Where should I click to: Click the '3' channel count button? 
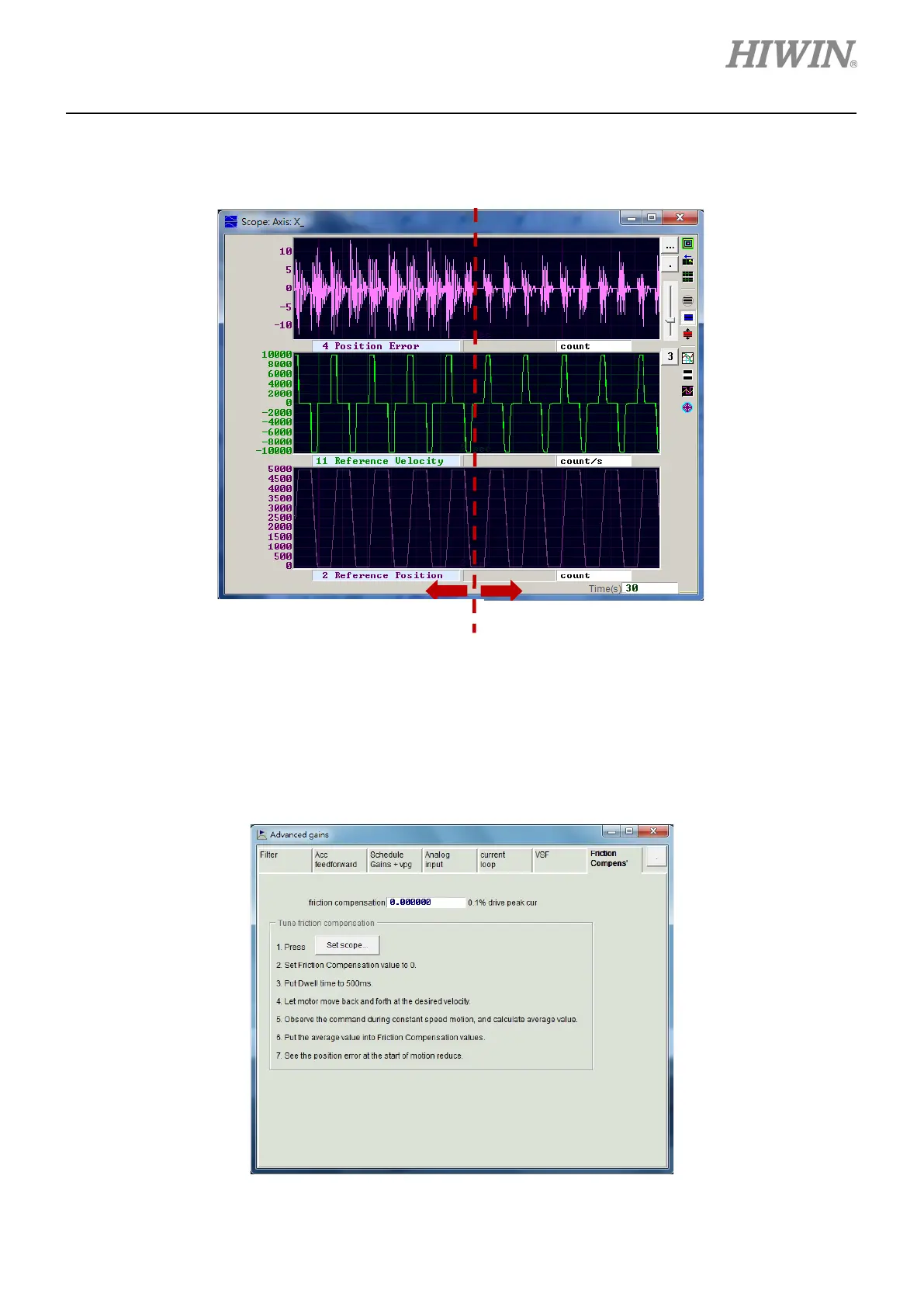click(670, 357)
